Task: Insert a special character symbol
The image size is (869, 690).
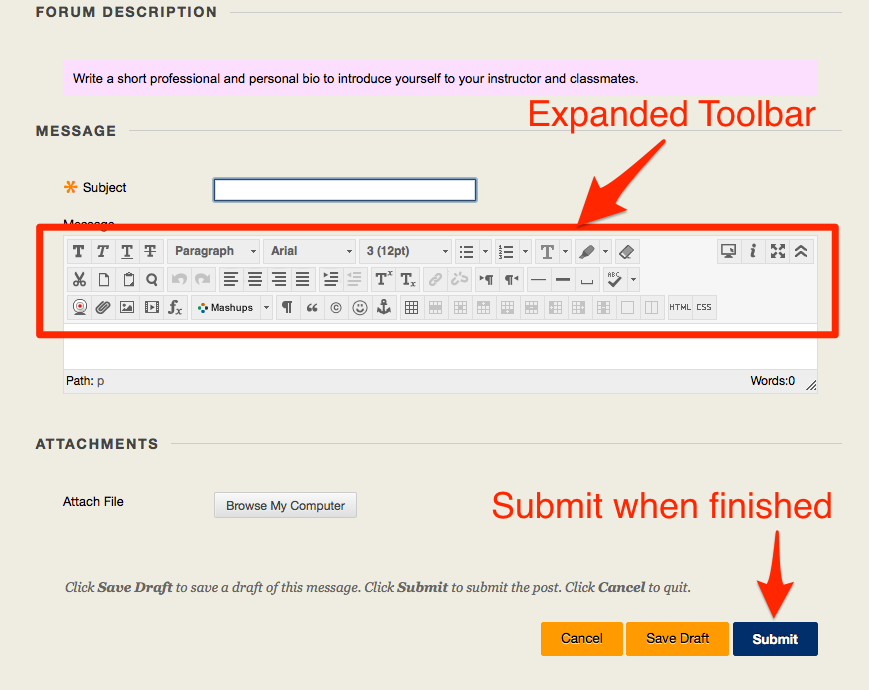Action: pyautogui.click(x=336, y=308)
